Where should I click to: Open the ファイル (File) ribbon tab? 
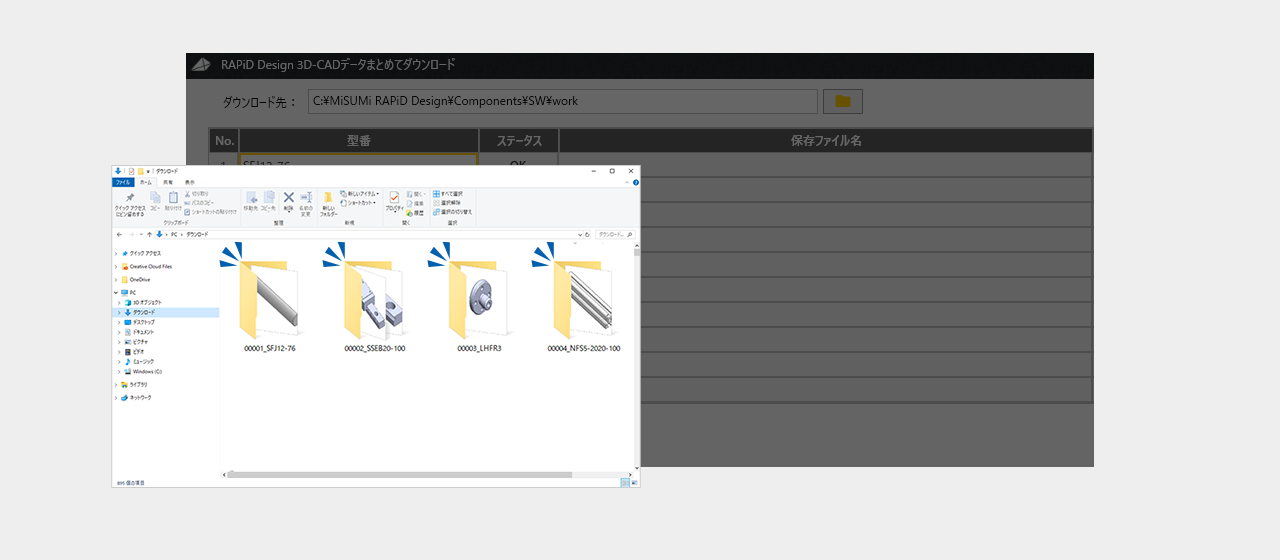pyautogui.click(x=123, y=182)
